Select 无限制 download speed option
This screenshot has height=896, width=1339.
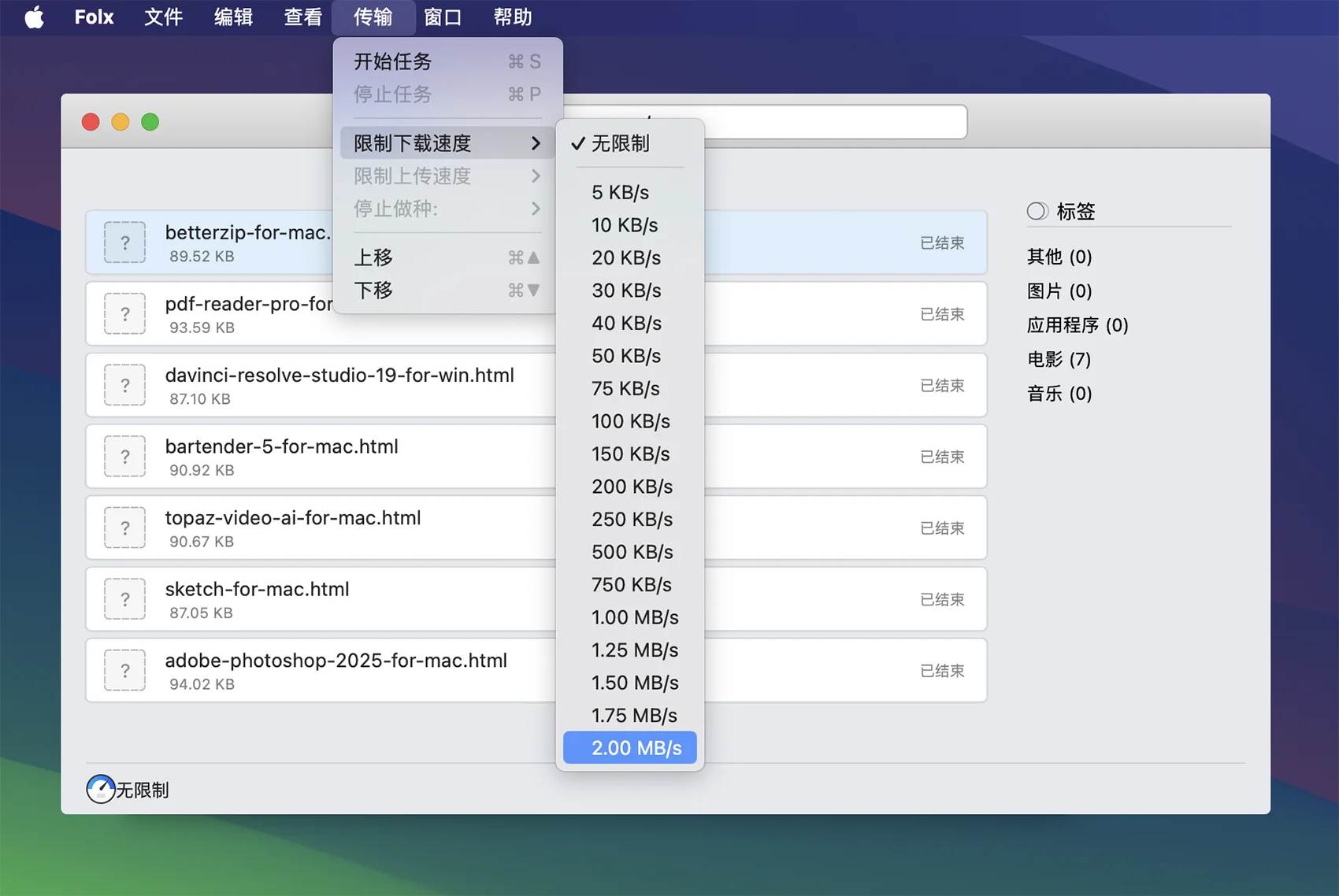coord(630,143)
